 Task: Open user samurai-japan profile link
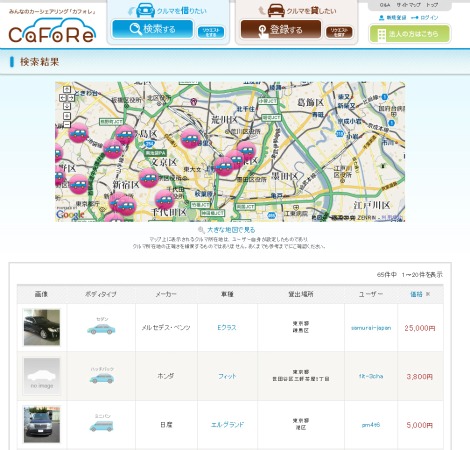coord(371,328)
